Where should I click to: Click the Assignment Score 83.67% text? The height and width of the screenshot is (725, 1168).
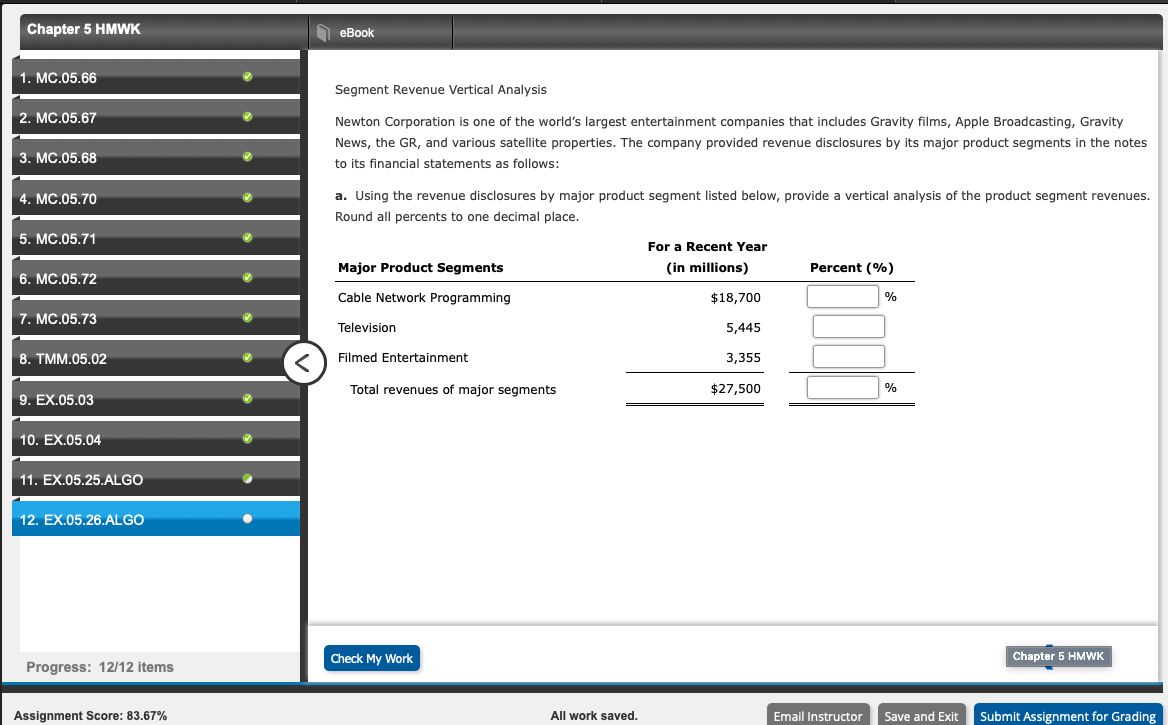point(90,715)
